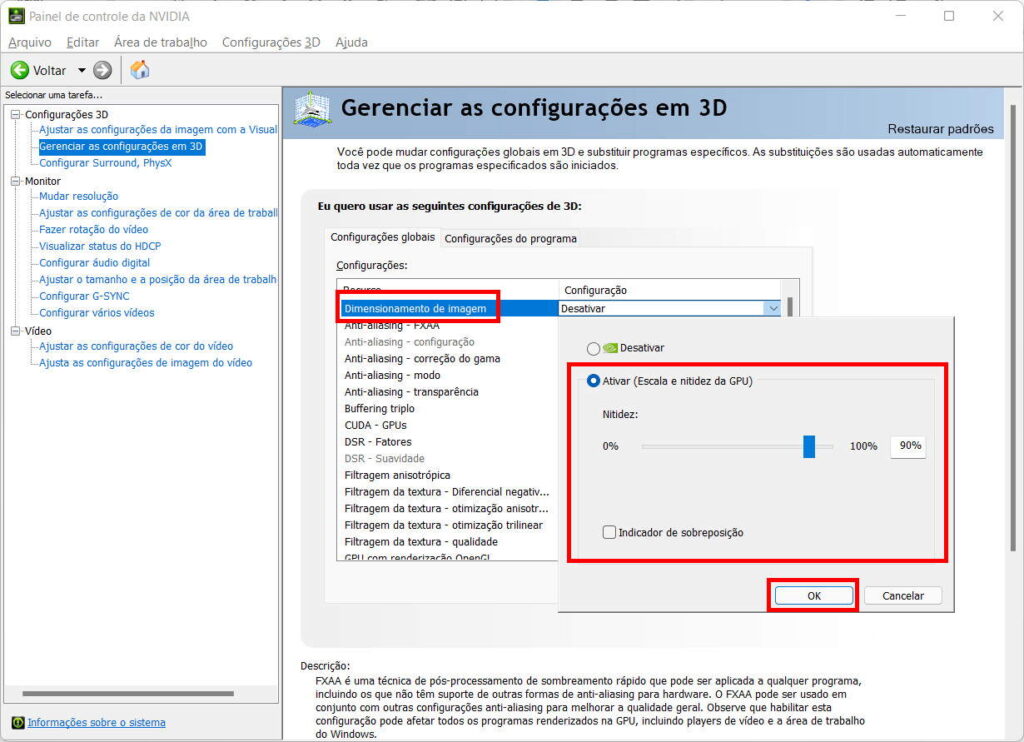
Task: Collapse the Monitor tree node
Action: (x=16, y=181)
